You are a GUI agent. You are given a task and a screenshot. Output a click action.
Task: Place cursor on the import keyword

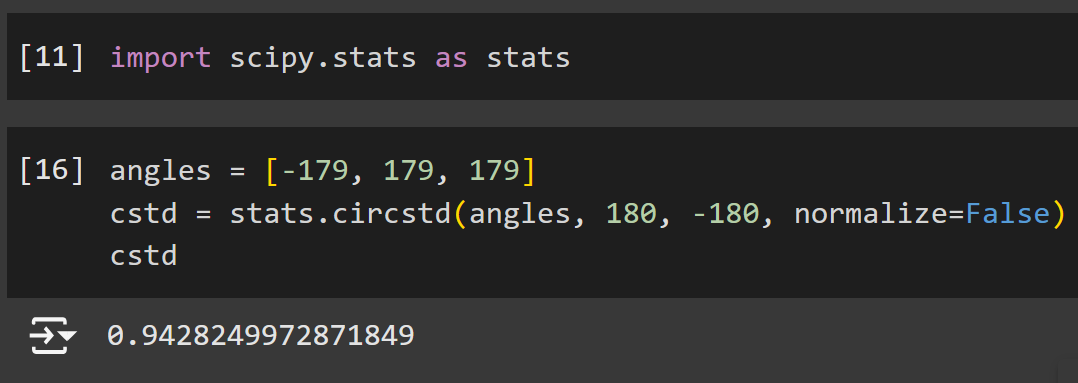160,58
